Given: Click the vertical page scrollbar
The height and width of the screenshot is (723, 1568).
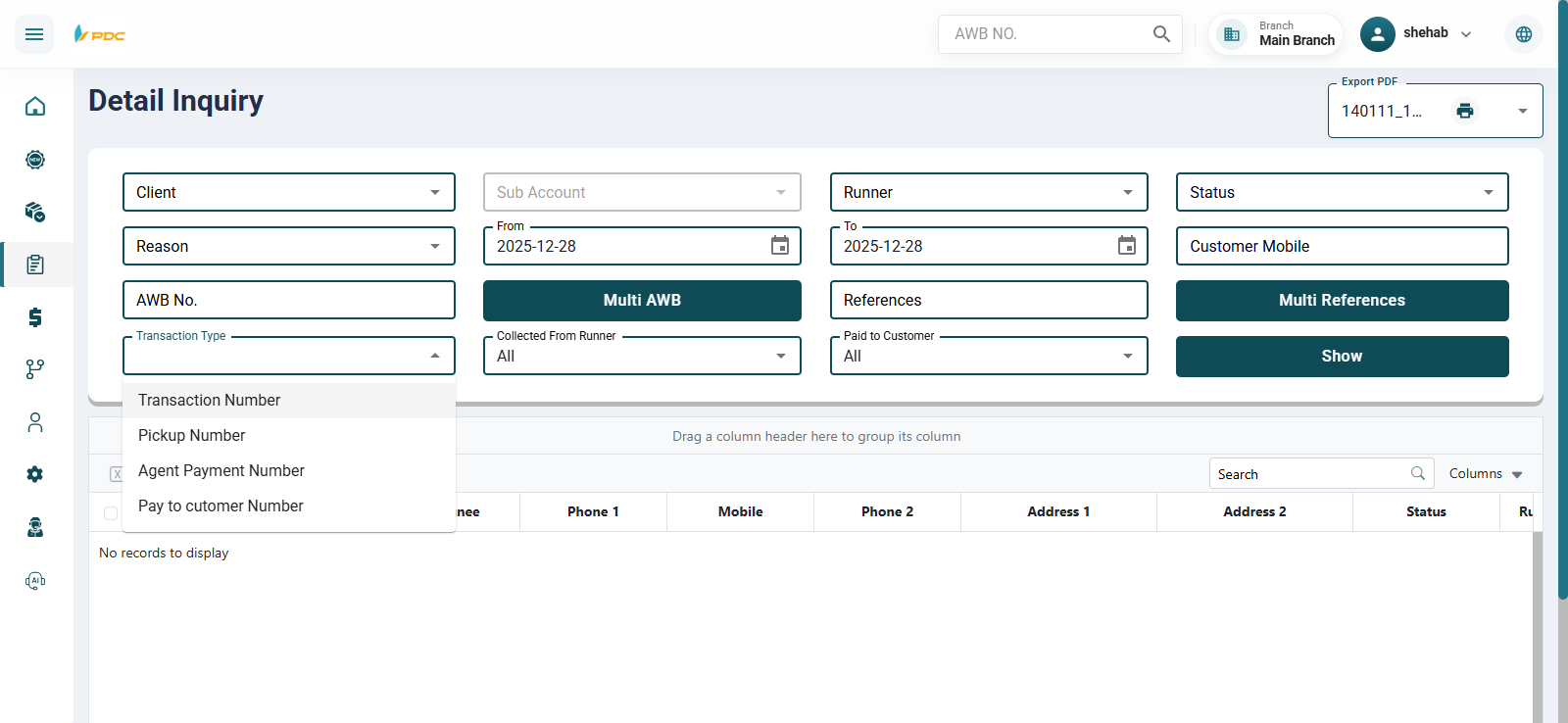Looking at the screenshot, I should tap(1562, 294).
